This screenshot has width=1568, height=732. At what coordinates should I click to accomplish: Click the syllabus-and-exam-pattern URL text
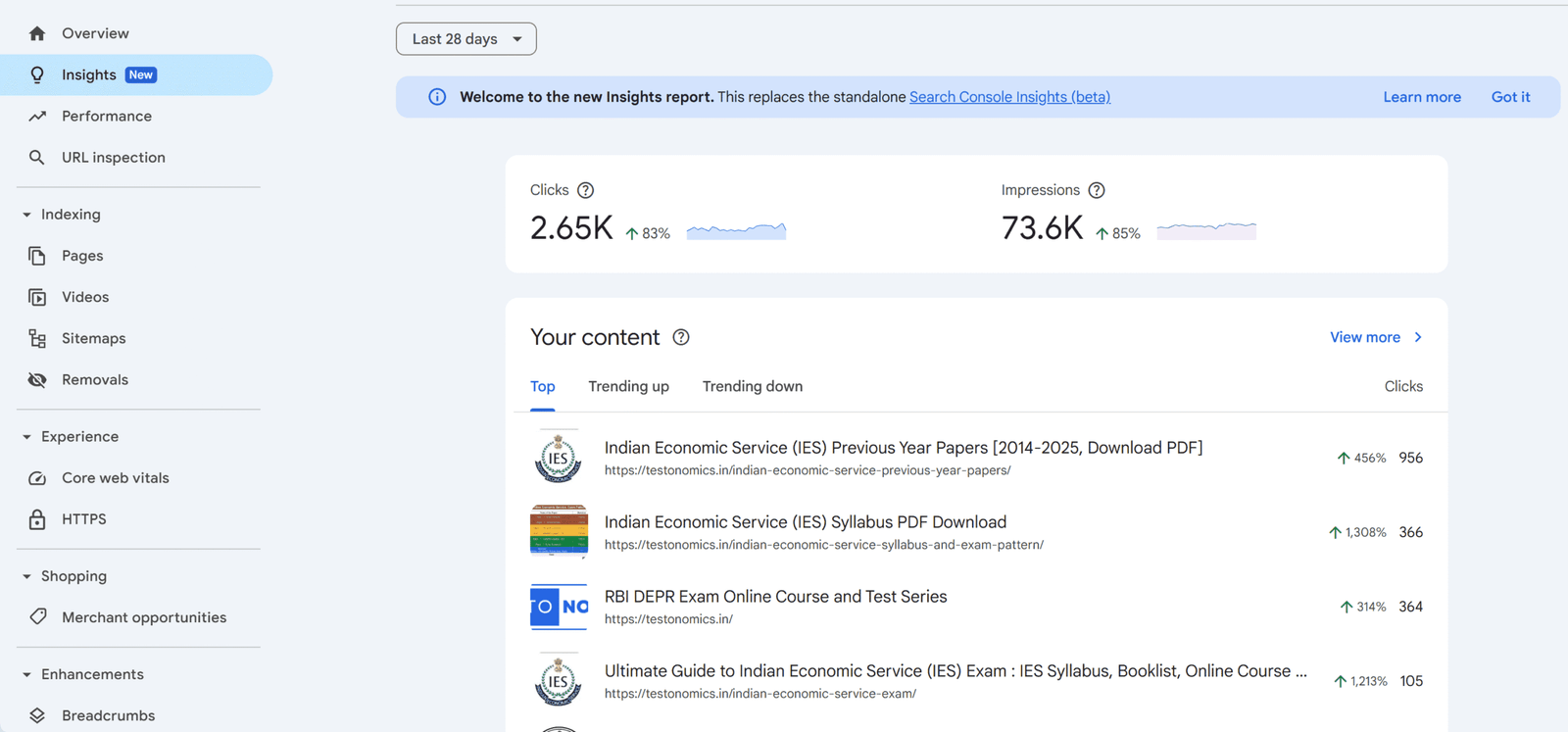(824, 545)
